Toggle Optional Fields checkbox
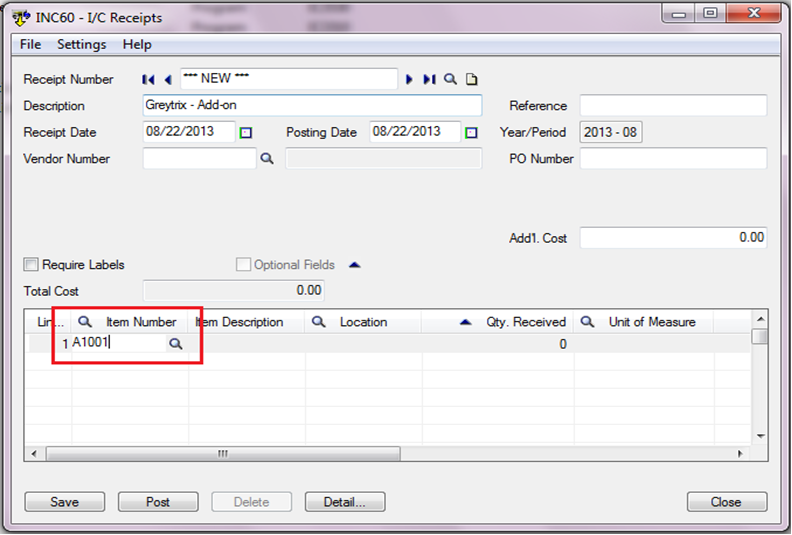This screenshot has width=792, height=535. (x=243, y=264)
